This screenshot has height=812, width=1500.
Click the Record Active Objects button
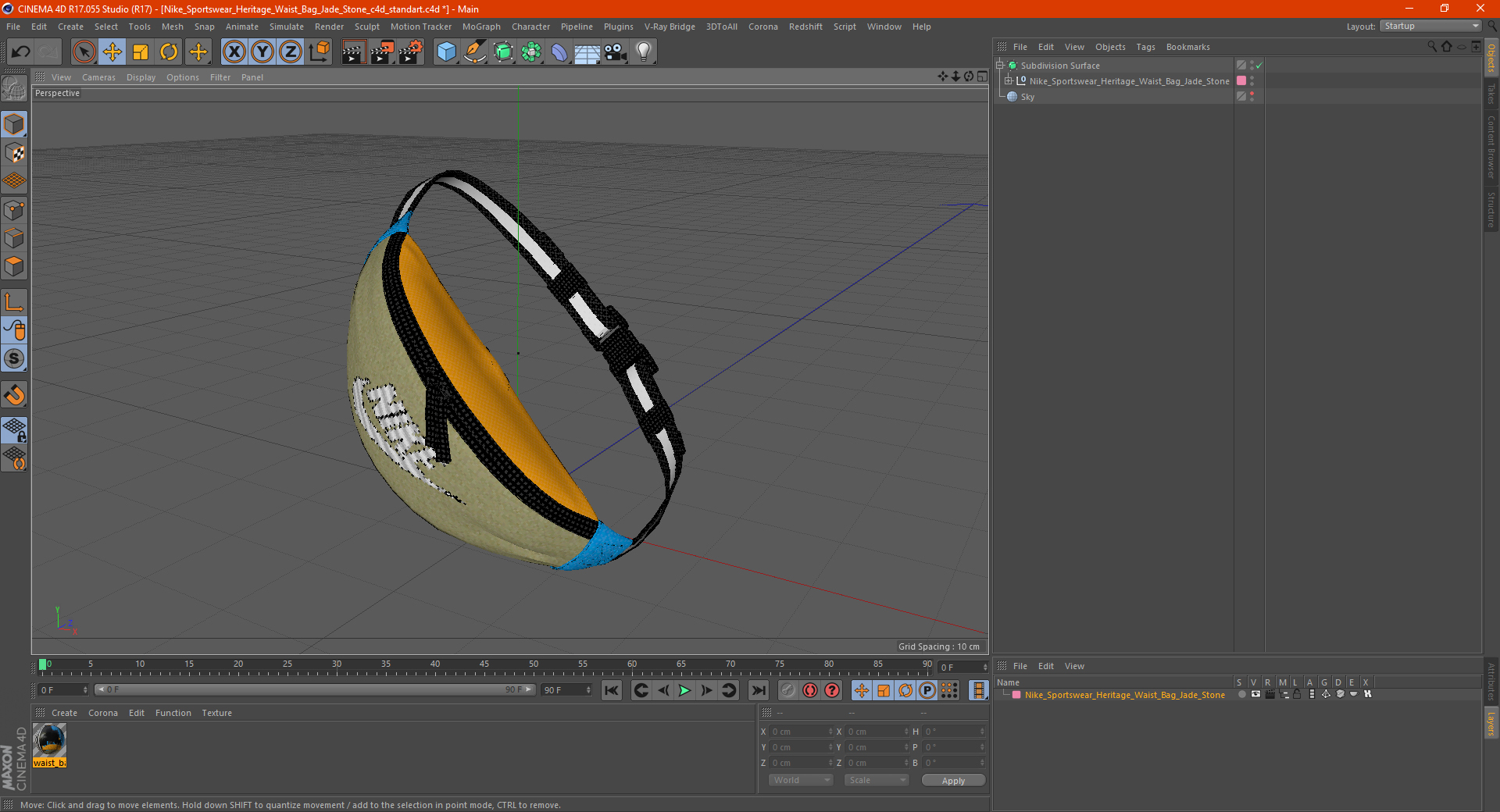788,690
